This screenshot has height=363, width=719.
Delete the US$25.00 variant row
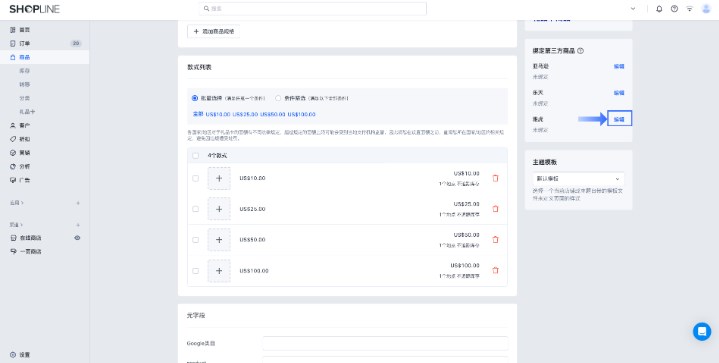[x=495, y=209]
